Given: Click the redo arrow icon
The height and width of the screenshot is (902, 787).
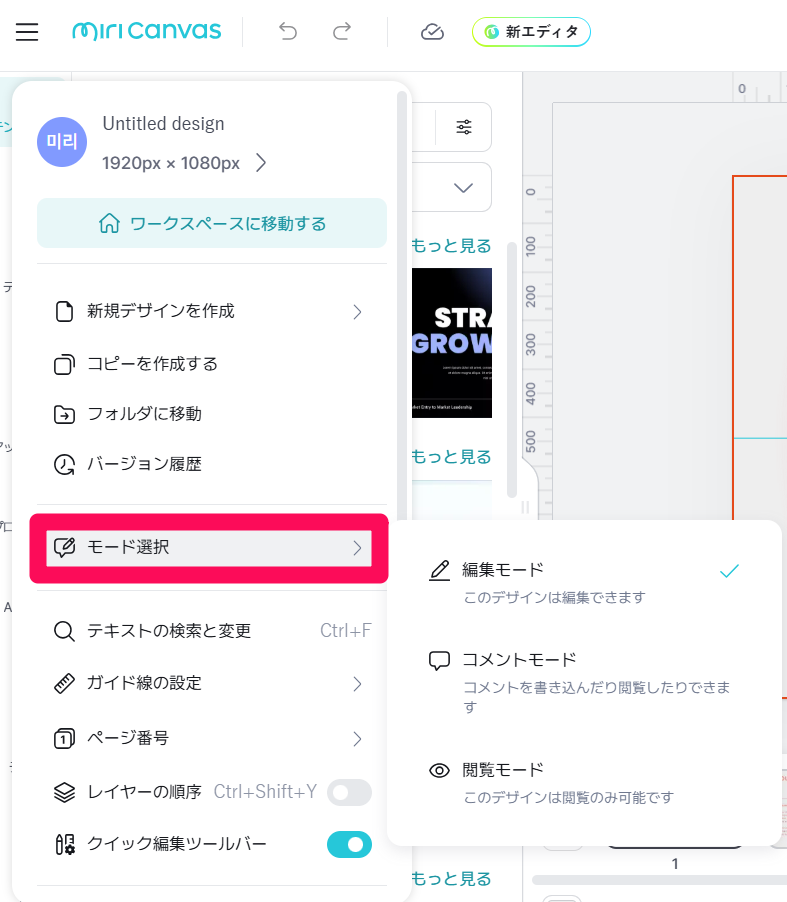Looking at the screenshot, I should pyautogui.click(x=342, y=32).
